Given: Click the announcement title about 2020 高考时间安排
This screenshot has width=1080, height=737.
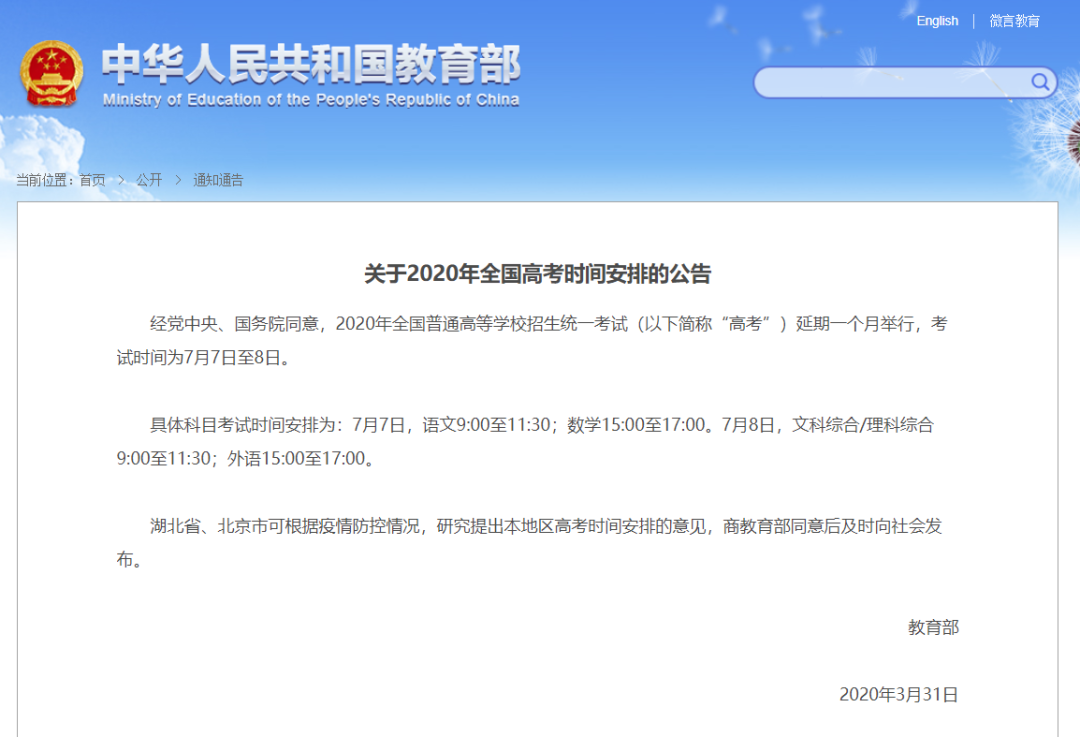Looking at the screenshot, I should point(540,270).
